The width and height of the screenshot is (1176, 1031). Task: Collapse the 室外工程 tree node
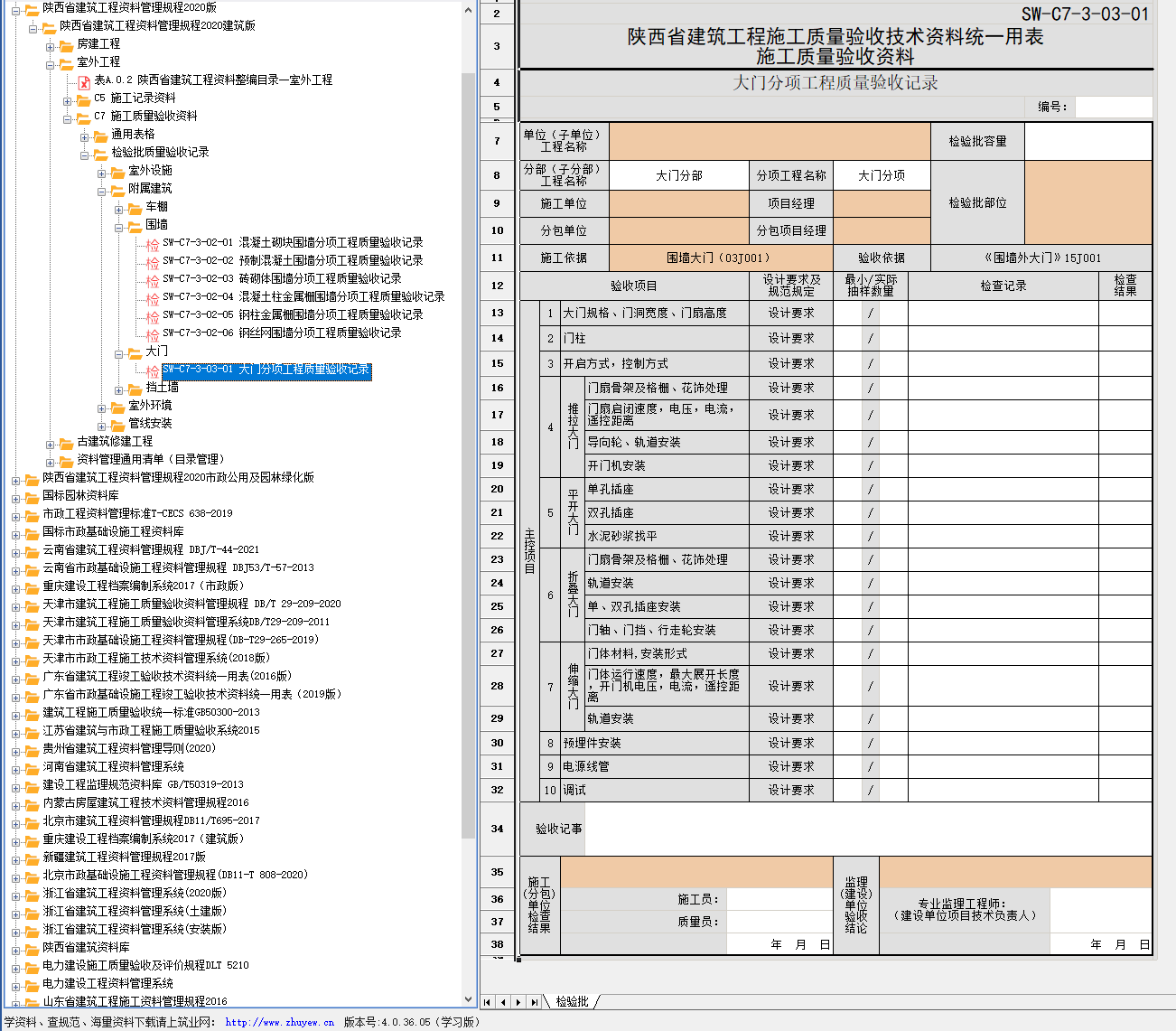click(51, 63)
